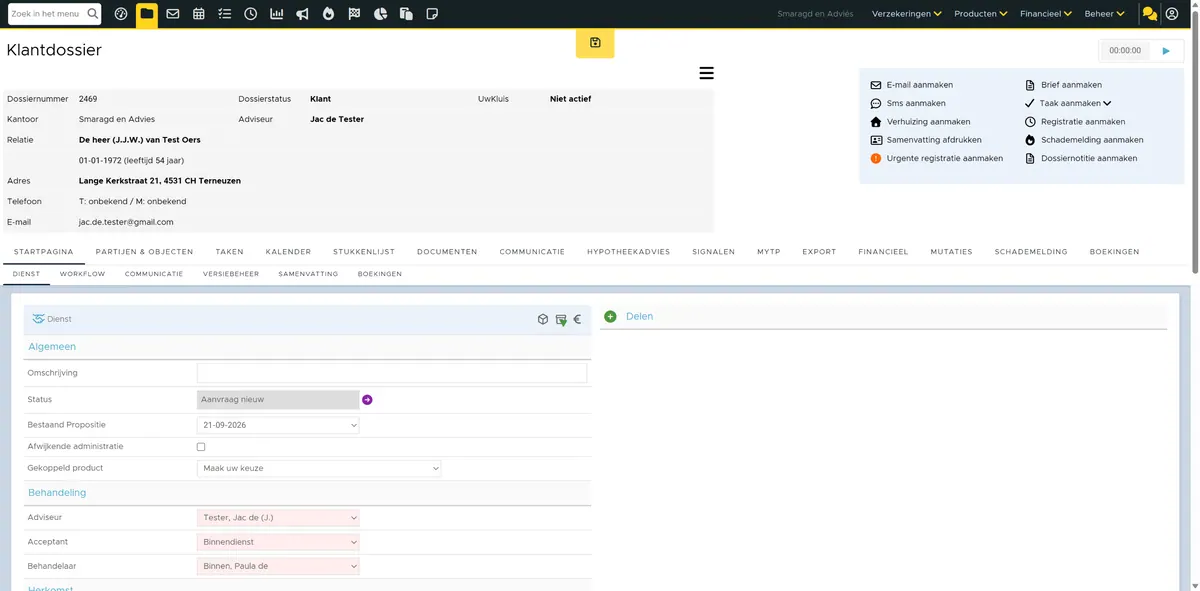This screenshot has width=1200, height=591.
Task: Open the Gekoppeld product dropdown
Action: [x=319, y=468]
